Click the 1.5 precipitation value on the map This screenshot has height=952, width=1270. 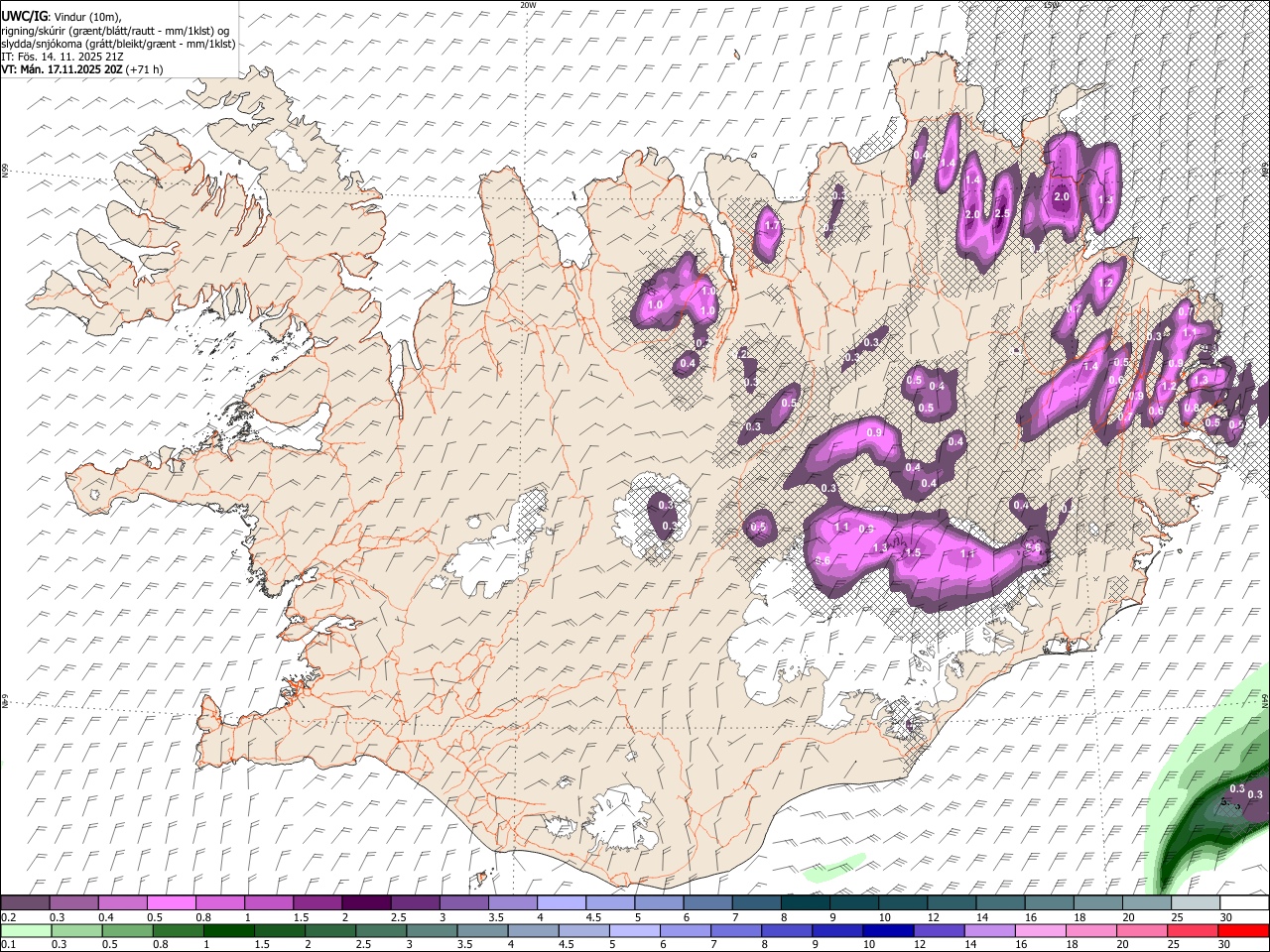[x=913, y=552]
